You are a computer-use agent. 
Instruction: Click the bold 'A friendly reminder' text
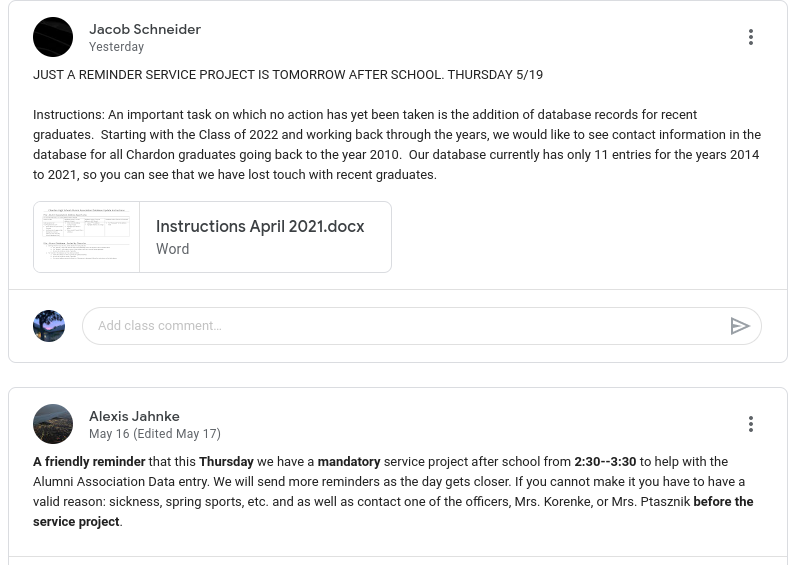point(89,462)
